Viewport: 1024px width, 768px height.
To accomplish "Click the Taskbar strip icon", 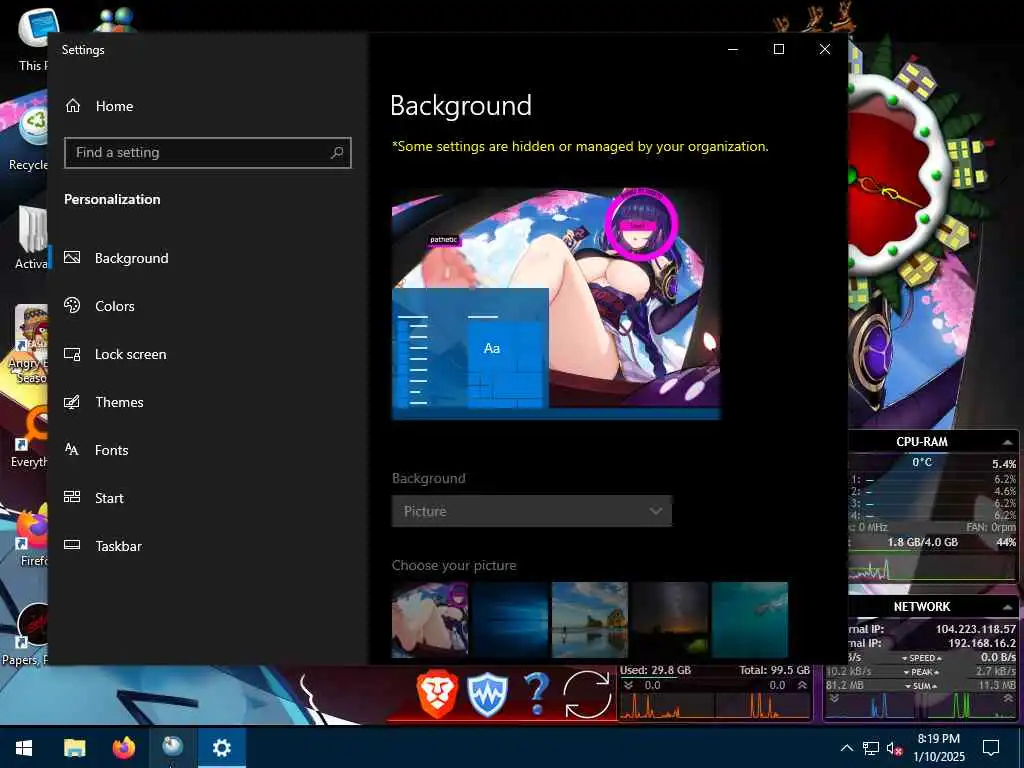I will point(72,545).
